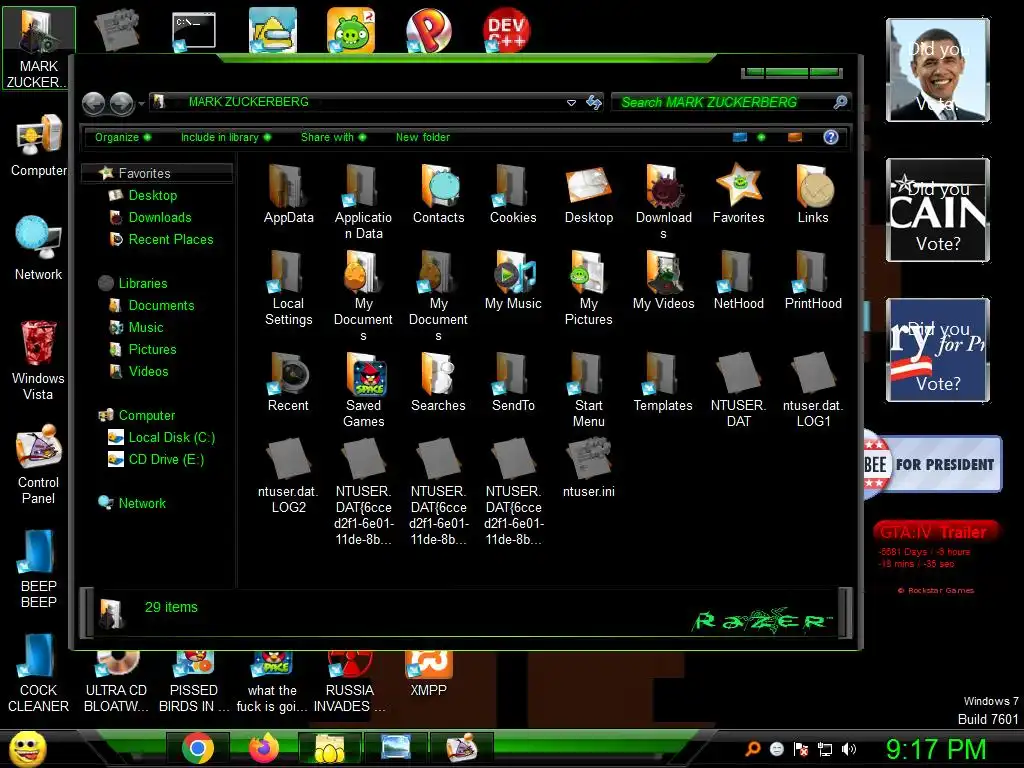This screenshot has width=1024, height=768.
Task: Select the NTUSER.DAT file
Action: [738, 390]
